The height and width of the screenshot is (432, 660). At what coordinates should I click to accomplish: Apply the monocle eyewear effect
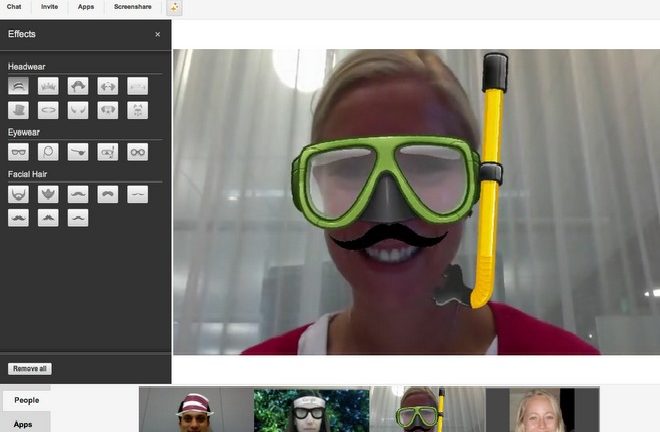pyautogui.click(x=48, y=152)
